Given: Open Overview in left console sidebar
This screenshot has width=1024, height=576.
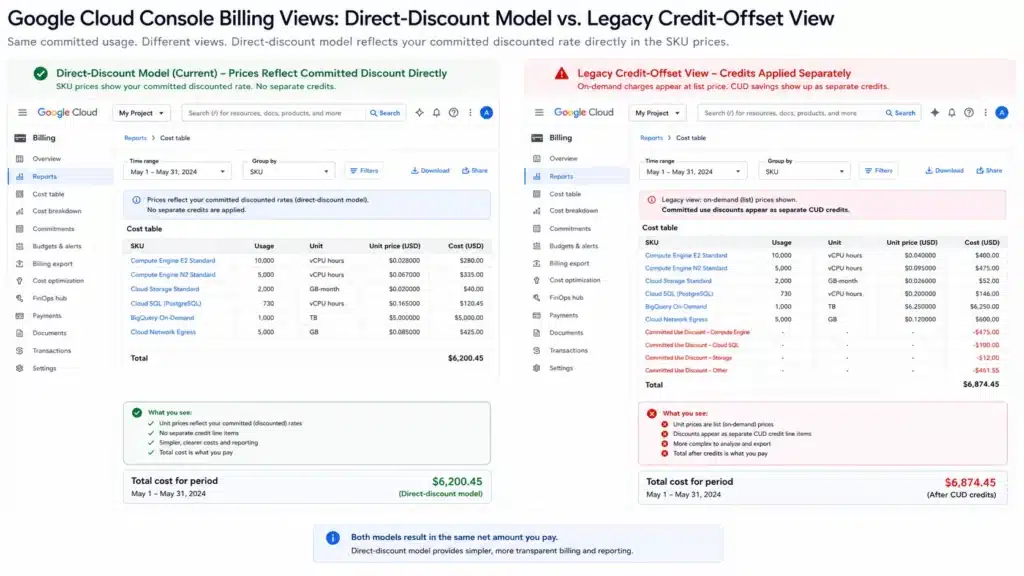Looking at the screenshot, I should click(x=46, y=159).
